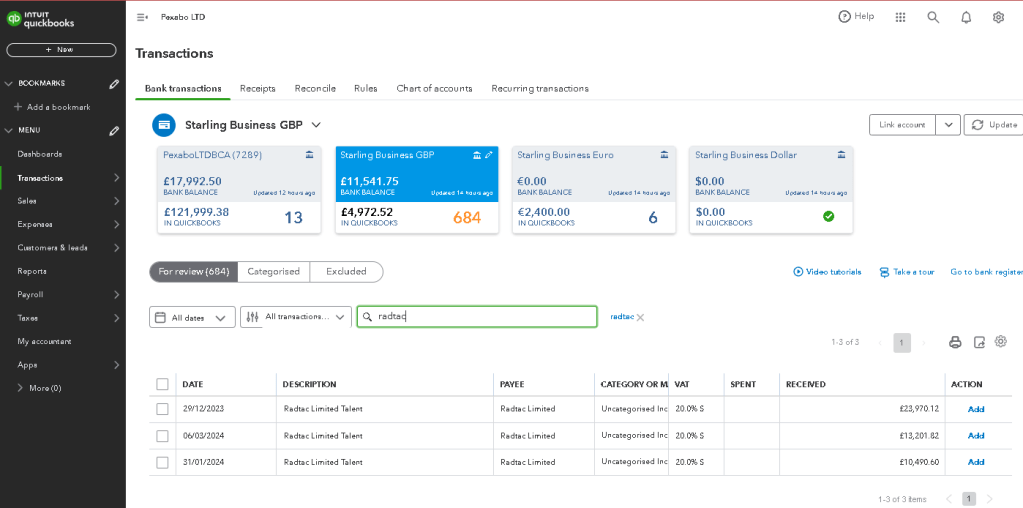Open Reports in the sidebar
The height and width of the screenshot is (508, 1023).
[x=32, y=271]
